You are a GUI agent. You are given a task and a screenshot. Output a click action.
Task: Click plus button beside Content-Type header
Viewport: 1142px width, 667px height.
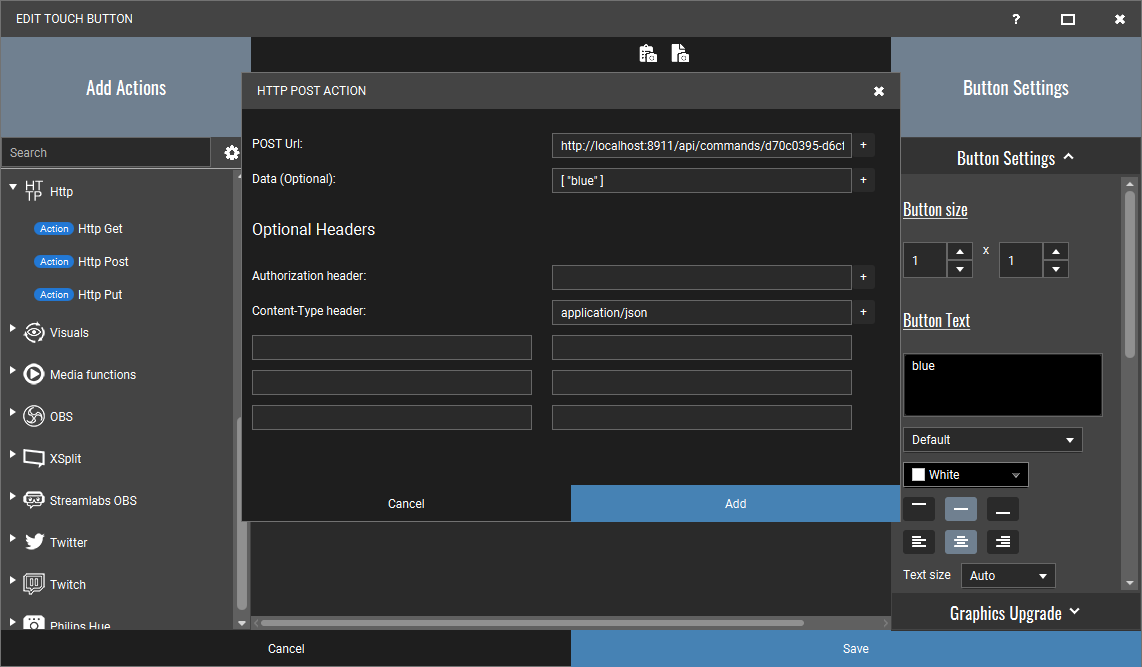[x=863, y=313]
